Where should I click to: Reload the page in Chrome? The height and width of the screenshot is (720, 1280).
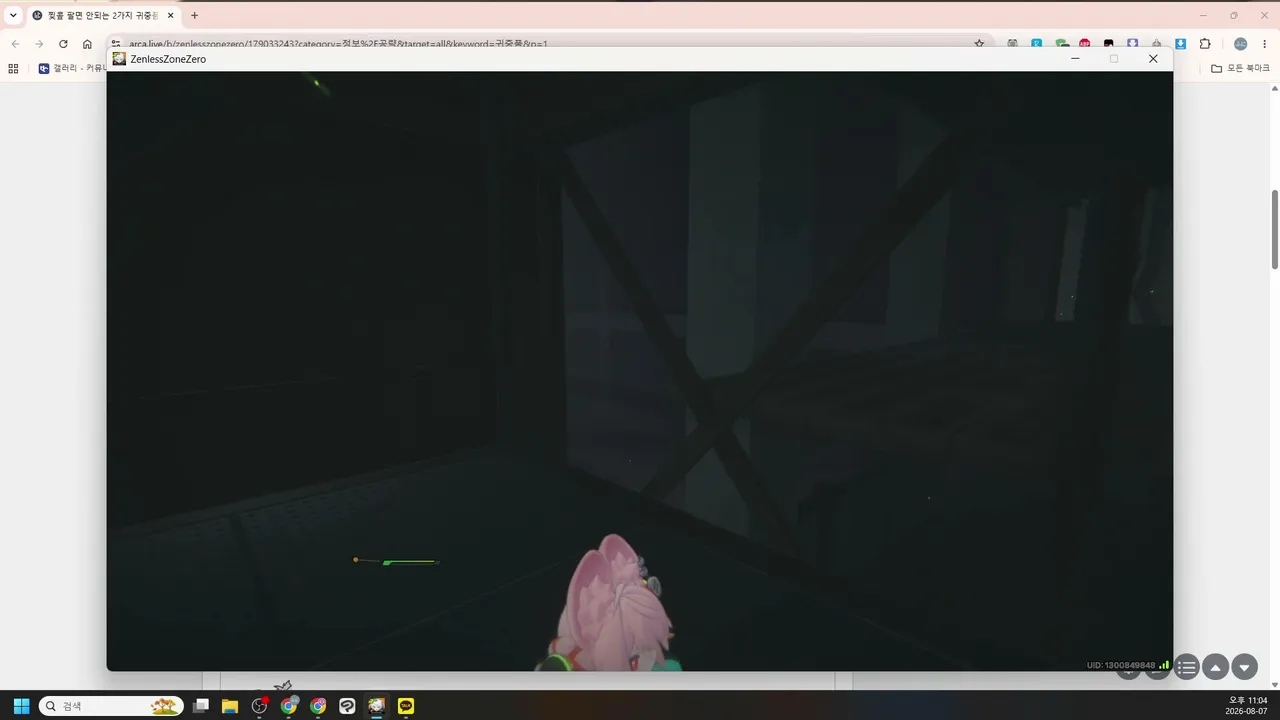[63, 44]
